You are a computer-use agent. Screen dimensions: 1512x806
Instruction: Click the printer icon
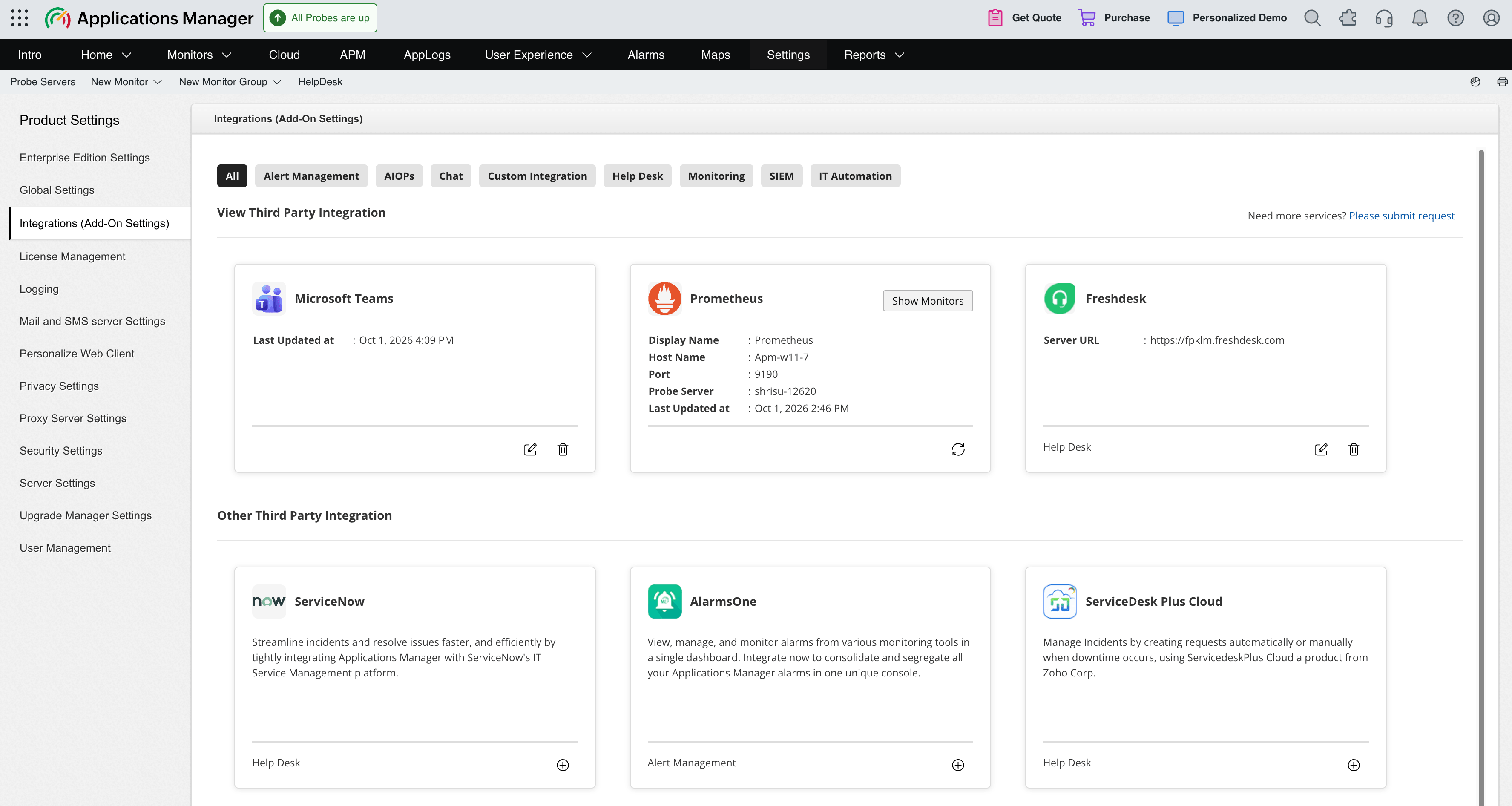[1502, 82]
